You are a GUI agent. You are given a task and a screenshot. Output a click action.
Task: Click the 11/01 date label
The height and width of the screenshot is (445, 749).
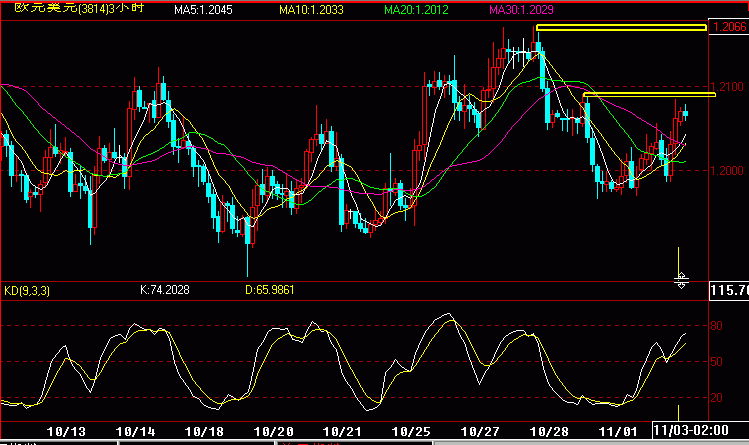coord(618,432)
